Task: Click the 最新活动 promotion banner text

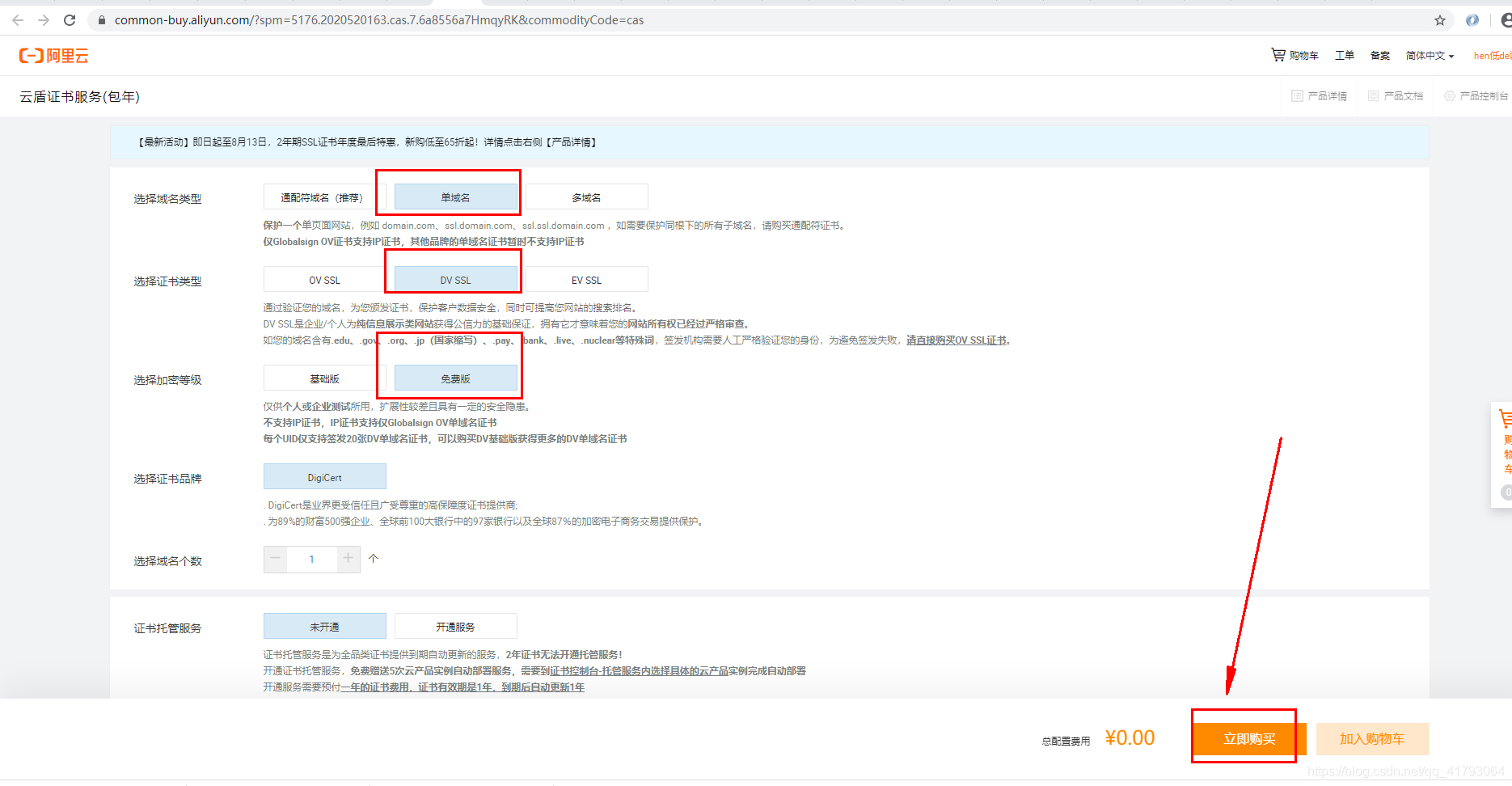Action: (367, 142)
